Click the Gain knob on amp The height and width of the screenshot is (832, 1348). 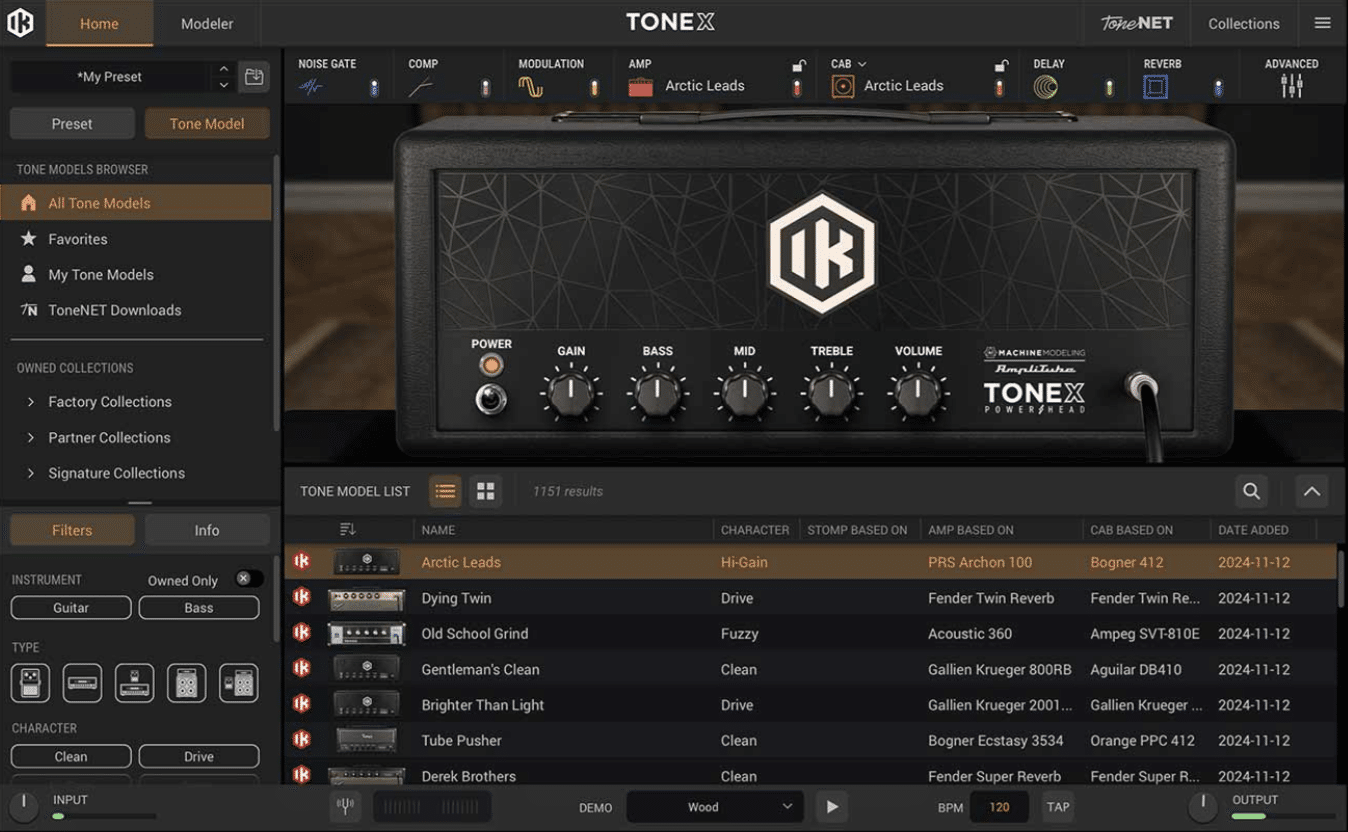tap(571, 392)
